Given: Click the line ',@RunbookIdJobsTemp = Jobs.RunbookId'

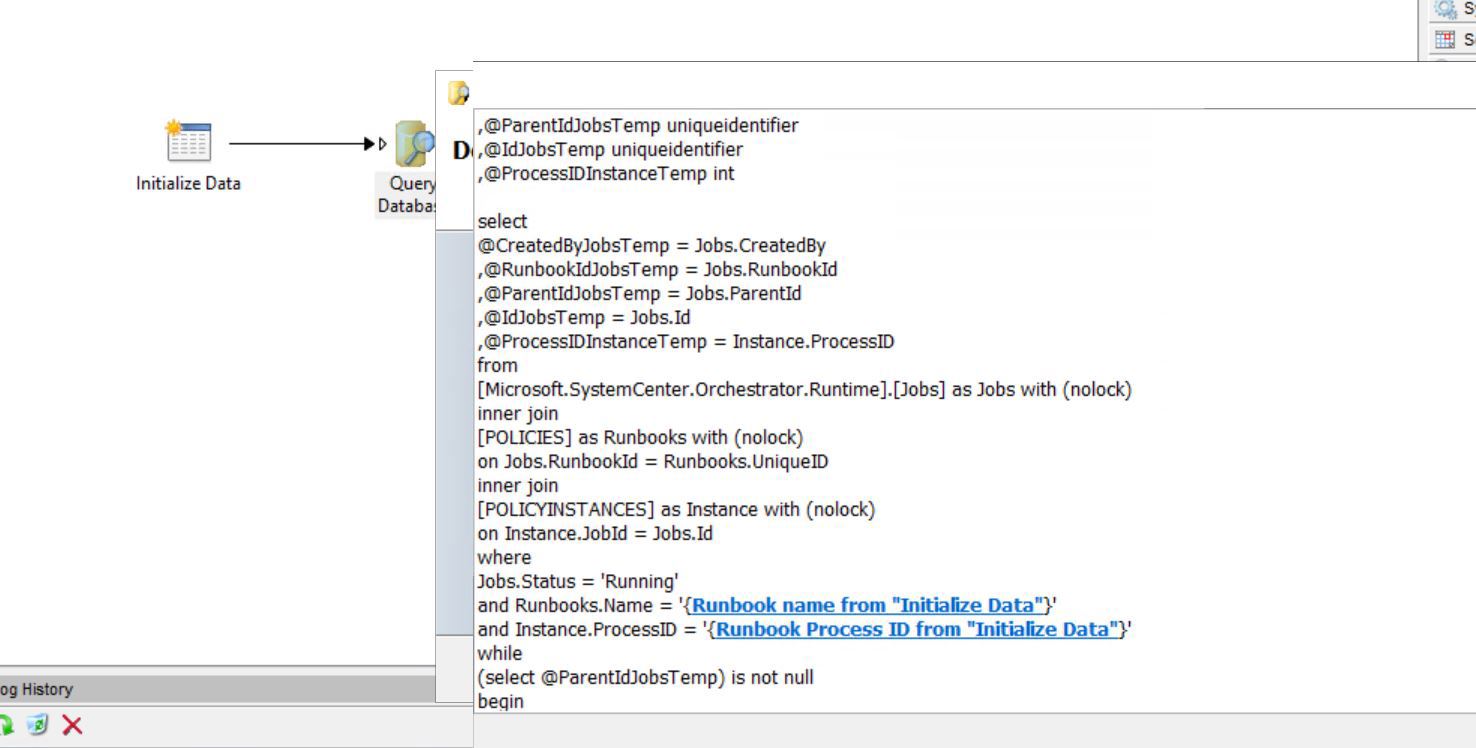Looking at the screenshot, I should [x=657, y=270].
